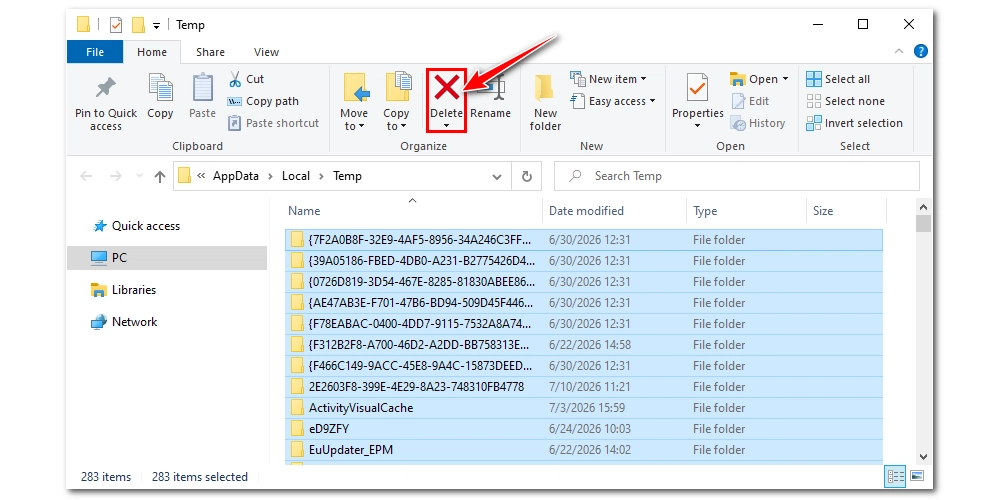1000x500 pixels.
Task: Switch to the Share ribbon tab
Action: pyautogui.click(x=210, y=52)
